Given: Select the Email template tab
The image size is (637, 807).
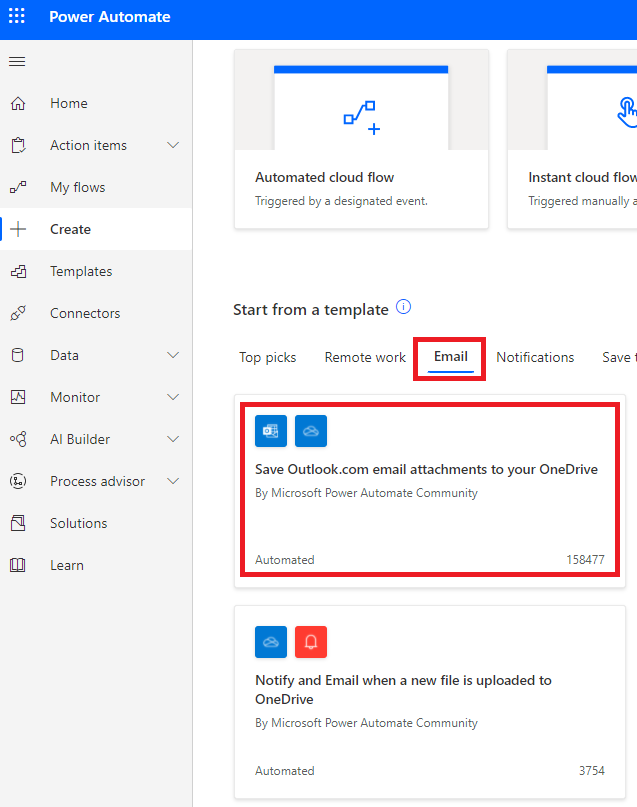Looking at the screenshot, I should coord(451,357).
